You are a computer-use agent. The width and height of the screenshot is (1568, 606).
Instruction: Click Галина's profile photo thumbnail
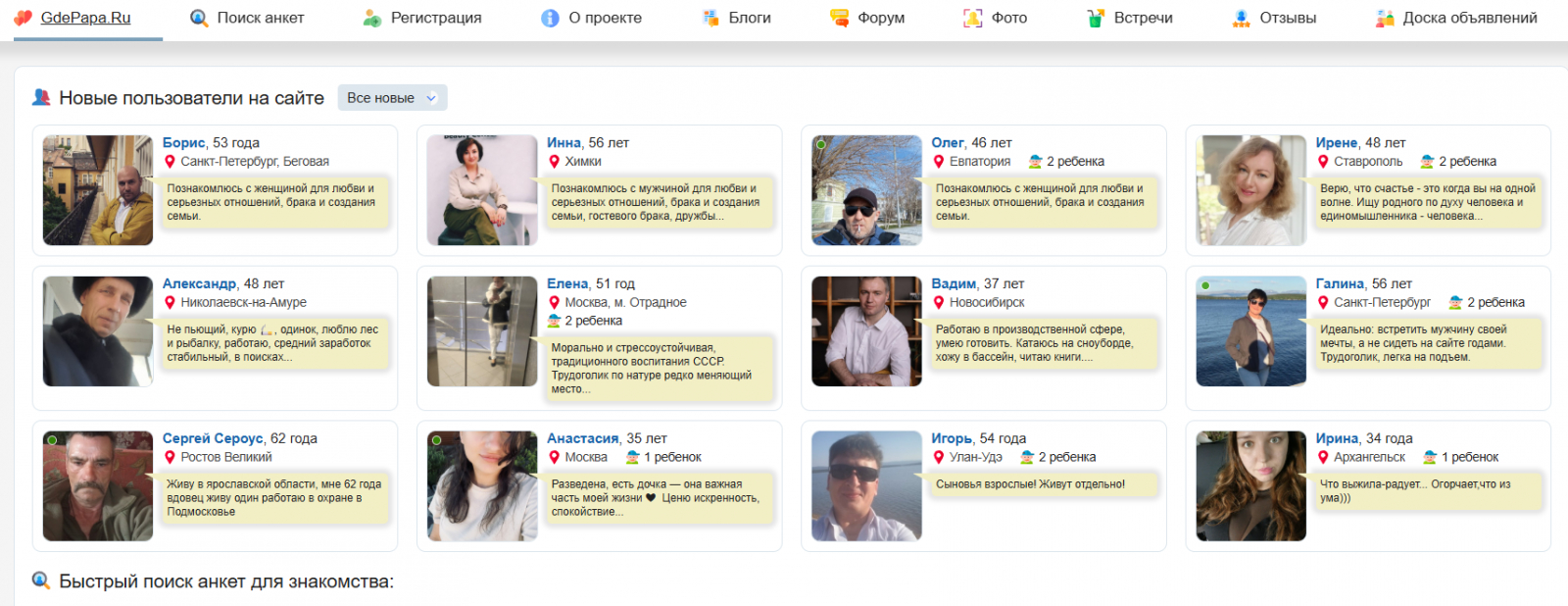coord(1250,331)
